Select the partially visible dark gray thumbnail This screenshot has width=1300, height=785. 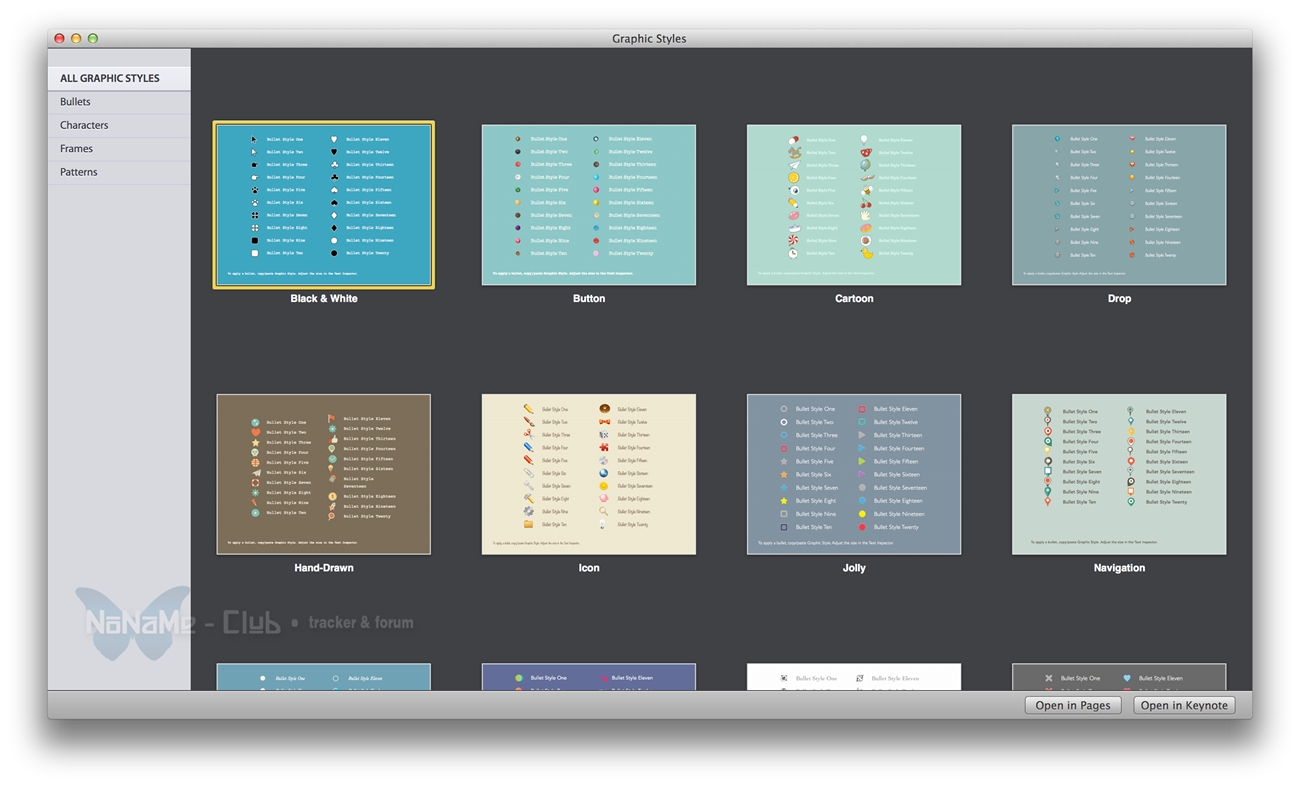1118,677
